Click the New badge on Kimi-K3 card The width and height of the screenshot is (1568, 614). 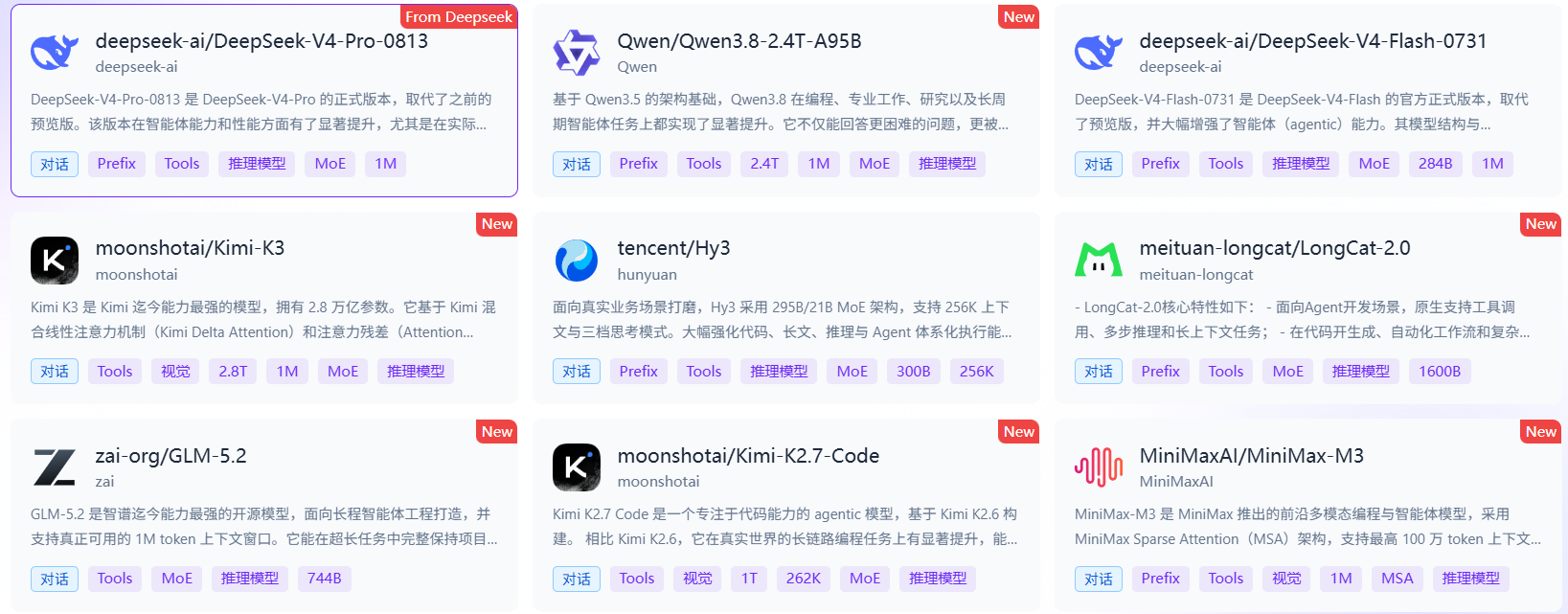[x=497, y=223]
